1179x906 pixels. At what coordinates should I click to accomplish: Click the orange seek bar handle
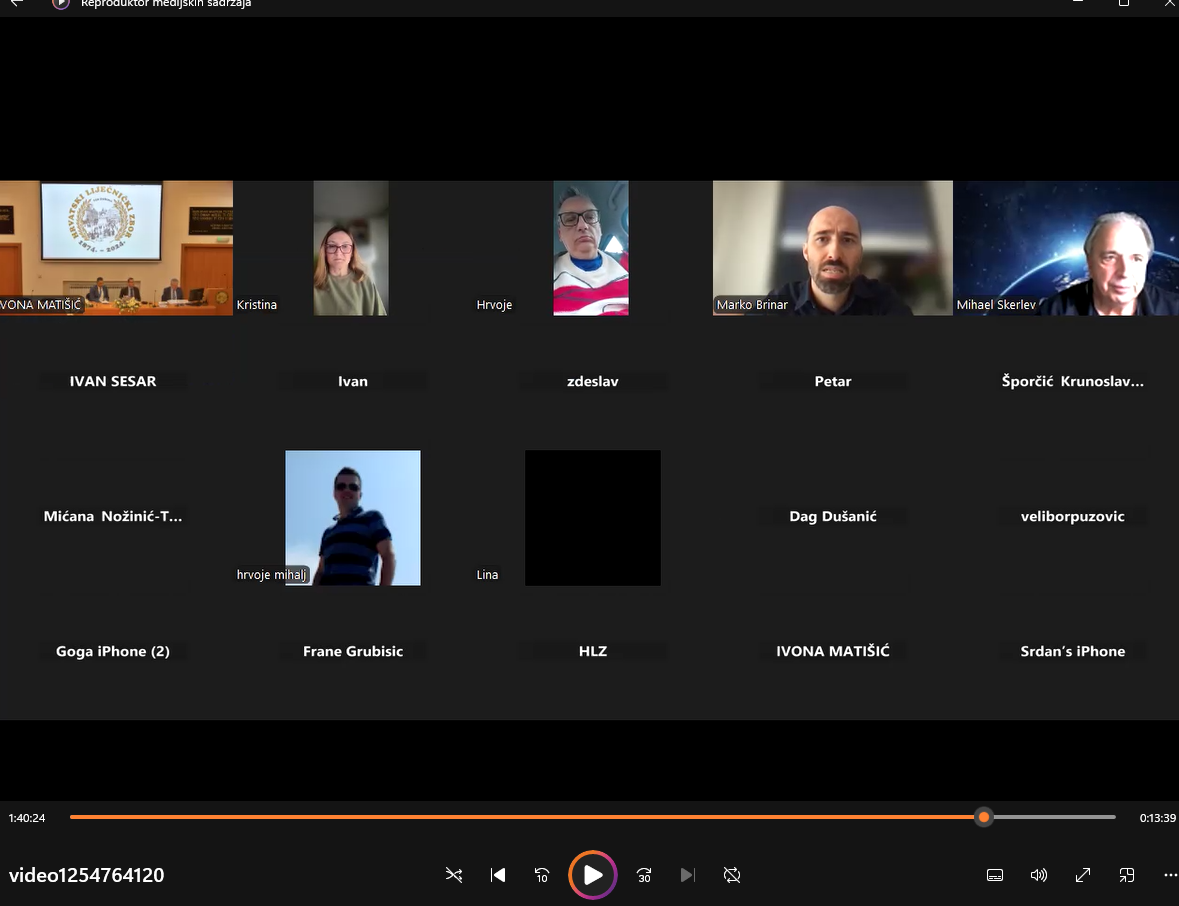[x=984, y=817]
